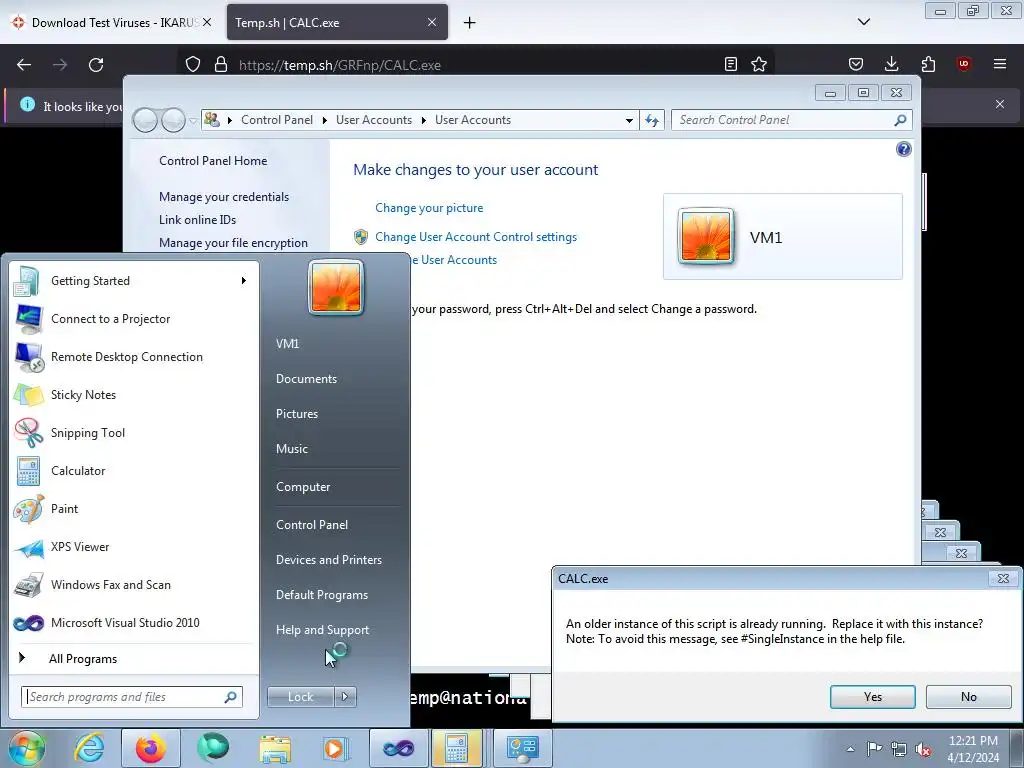This screenshot has width=1024, height=768.
Task: Launch Sticky Notes from Start menu
Action: pyautogui.click(x=134, y=394)
